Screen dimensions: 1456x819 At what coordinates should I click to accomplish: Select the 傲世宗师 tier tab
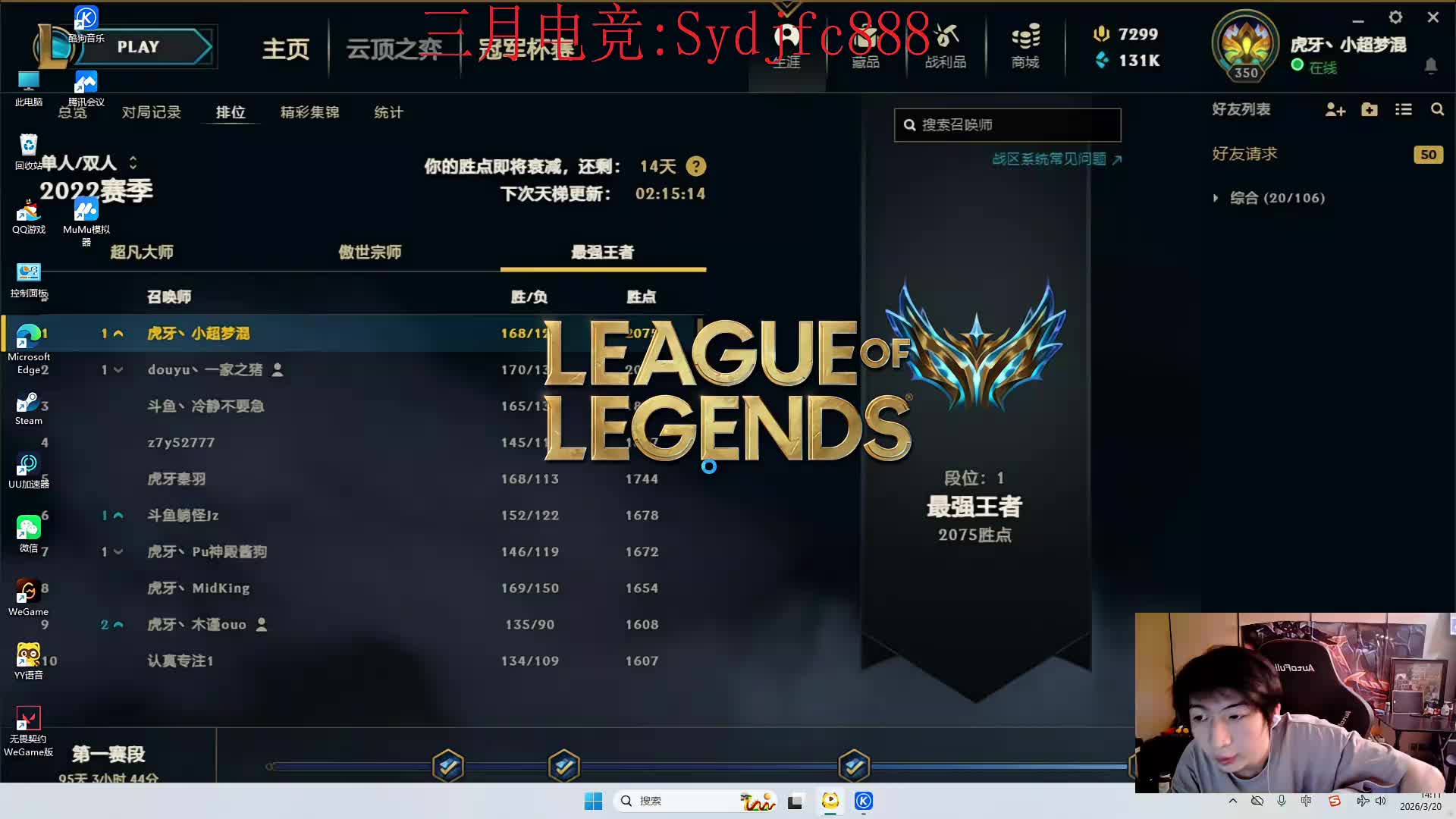pyautogui.click(x=369, y=252)
